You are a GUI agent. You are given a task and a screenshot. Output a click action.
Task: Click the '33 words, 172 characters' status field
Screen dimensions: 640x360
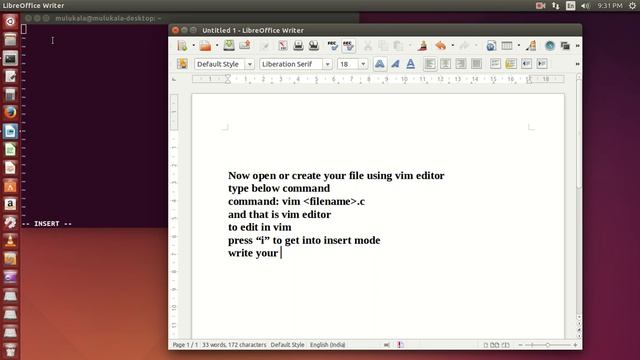tap(234, 345)
